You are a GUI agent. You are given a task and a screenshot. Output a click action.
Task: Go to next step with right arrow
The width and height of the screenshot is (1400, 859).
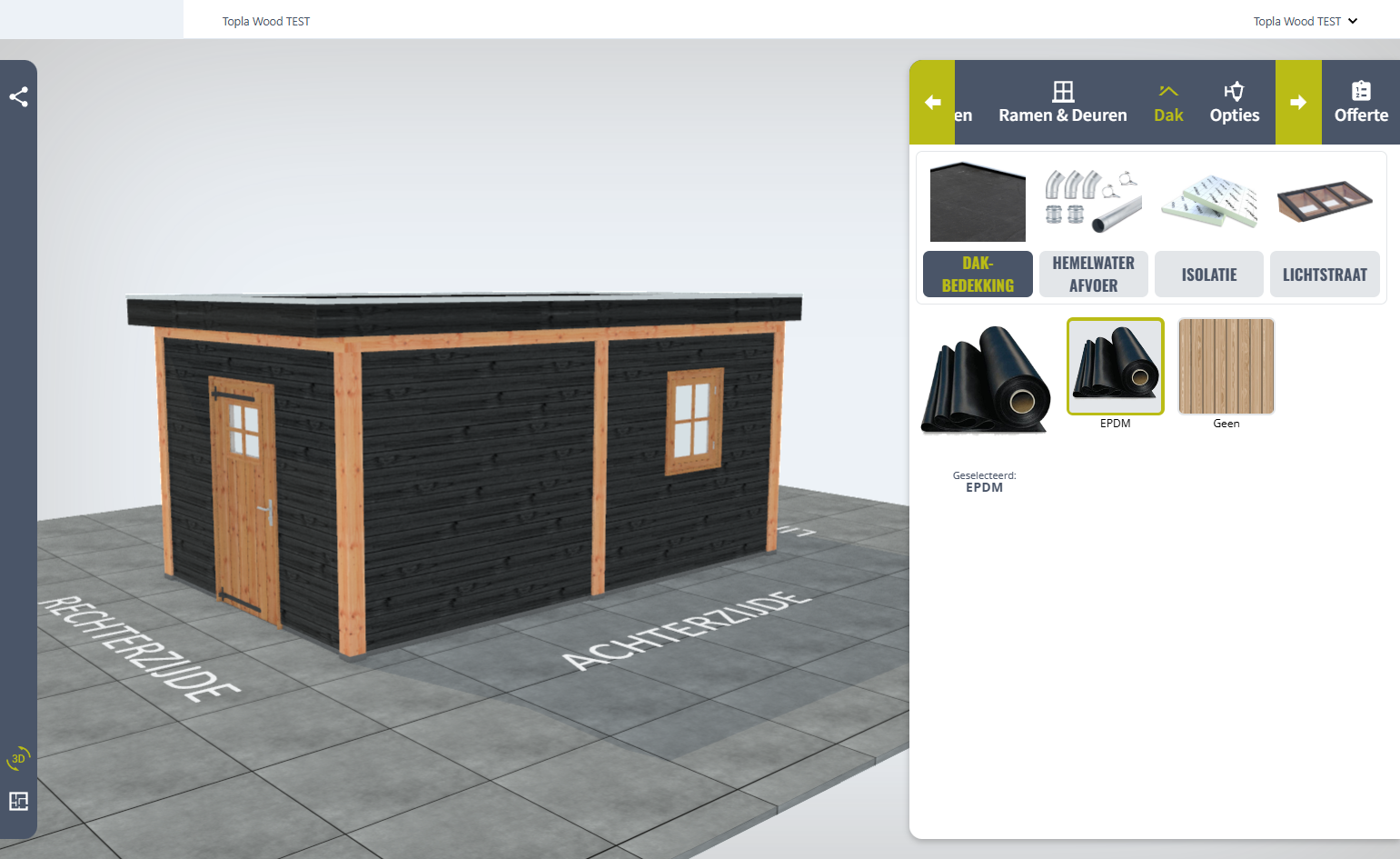pos(1298,102)
